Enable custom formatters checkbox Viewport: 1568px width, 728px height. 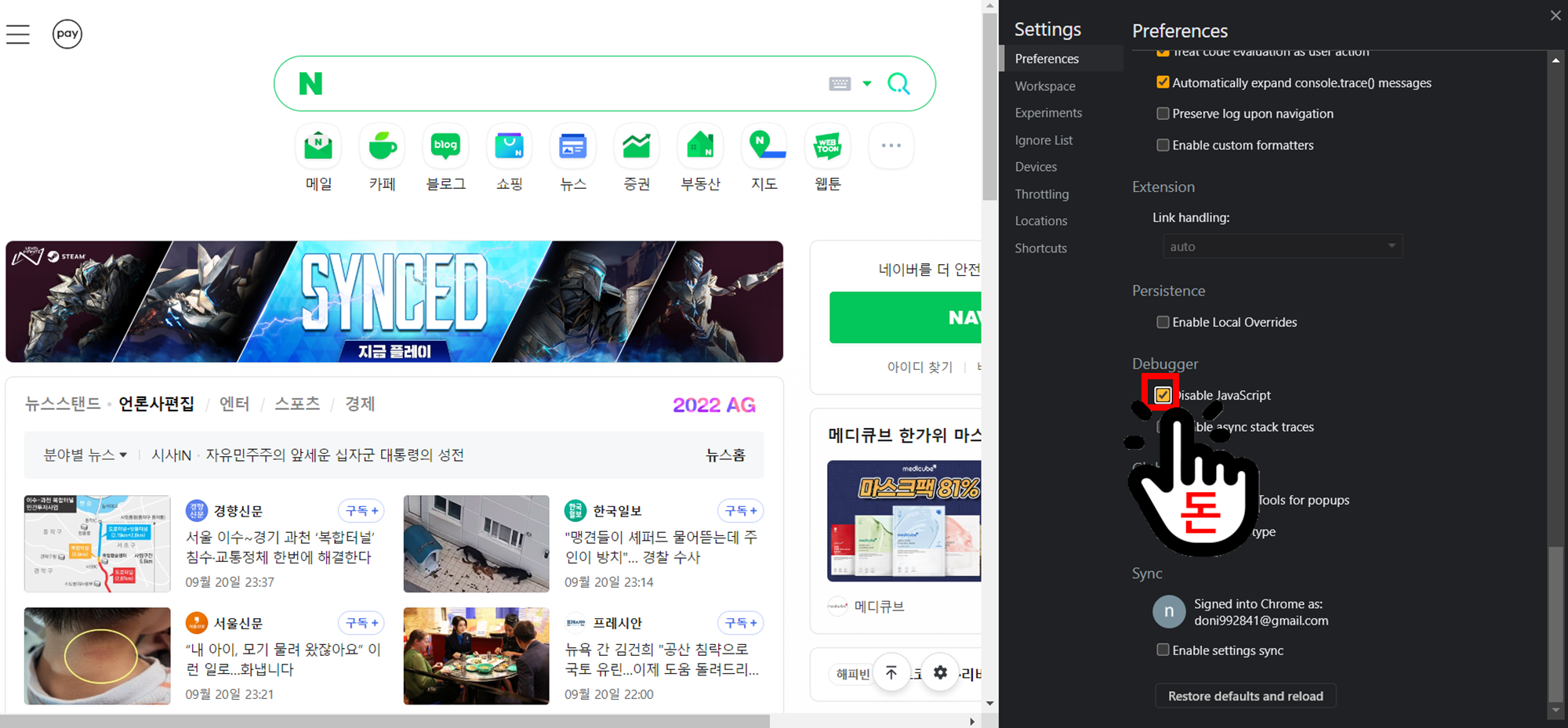pyautogui.click(x=1163, y=145)
